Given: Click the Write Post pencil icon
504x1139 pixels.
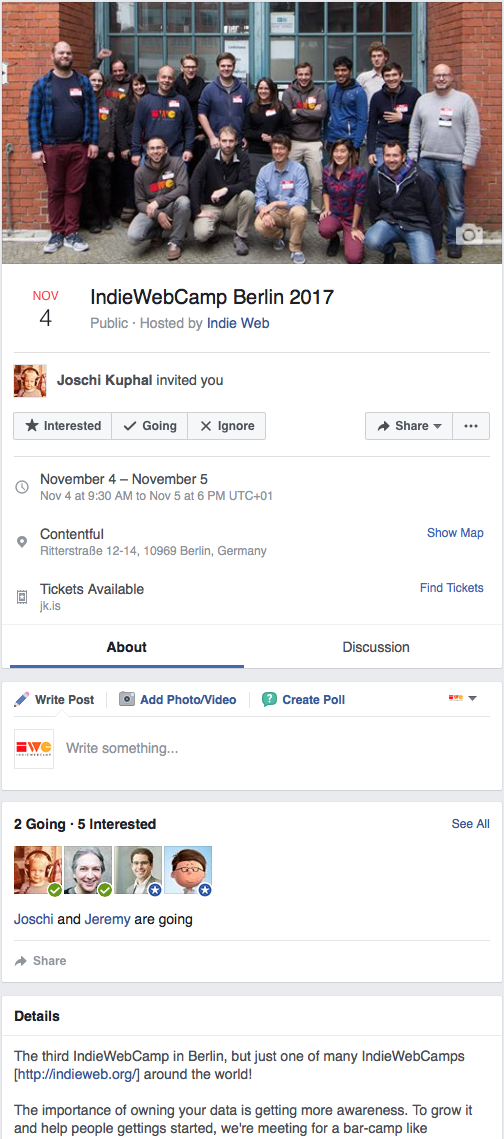Looking at the screenshot, I should (22, 700).
